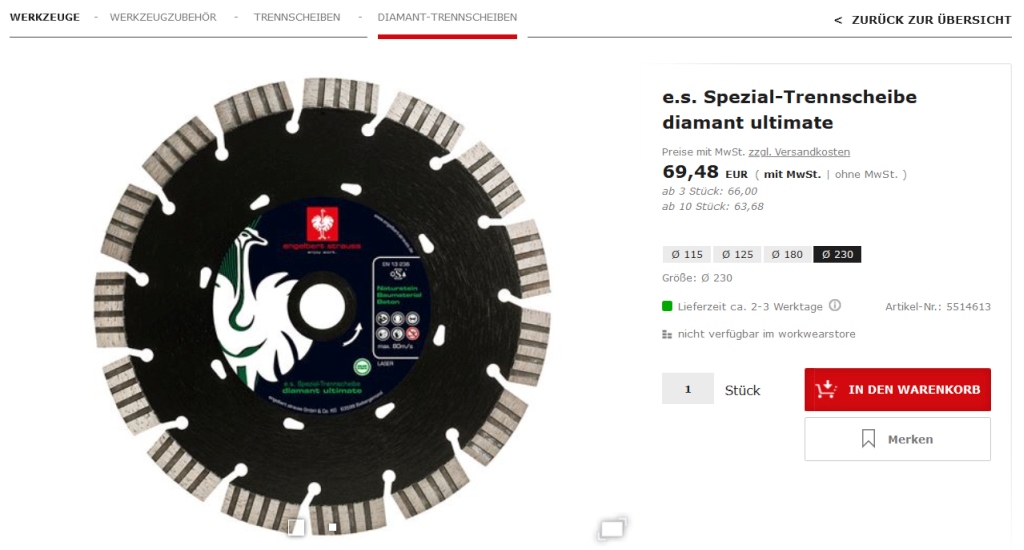This screenshot has width=1024, height=550.
Task: Go to the Trennscheiben breadcrumb category
Action: coord(297,18)
